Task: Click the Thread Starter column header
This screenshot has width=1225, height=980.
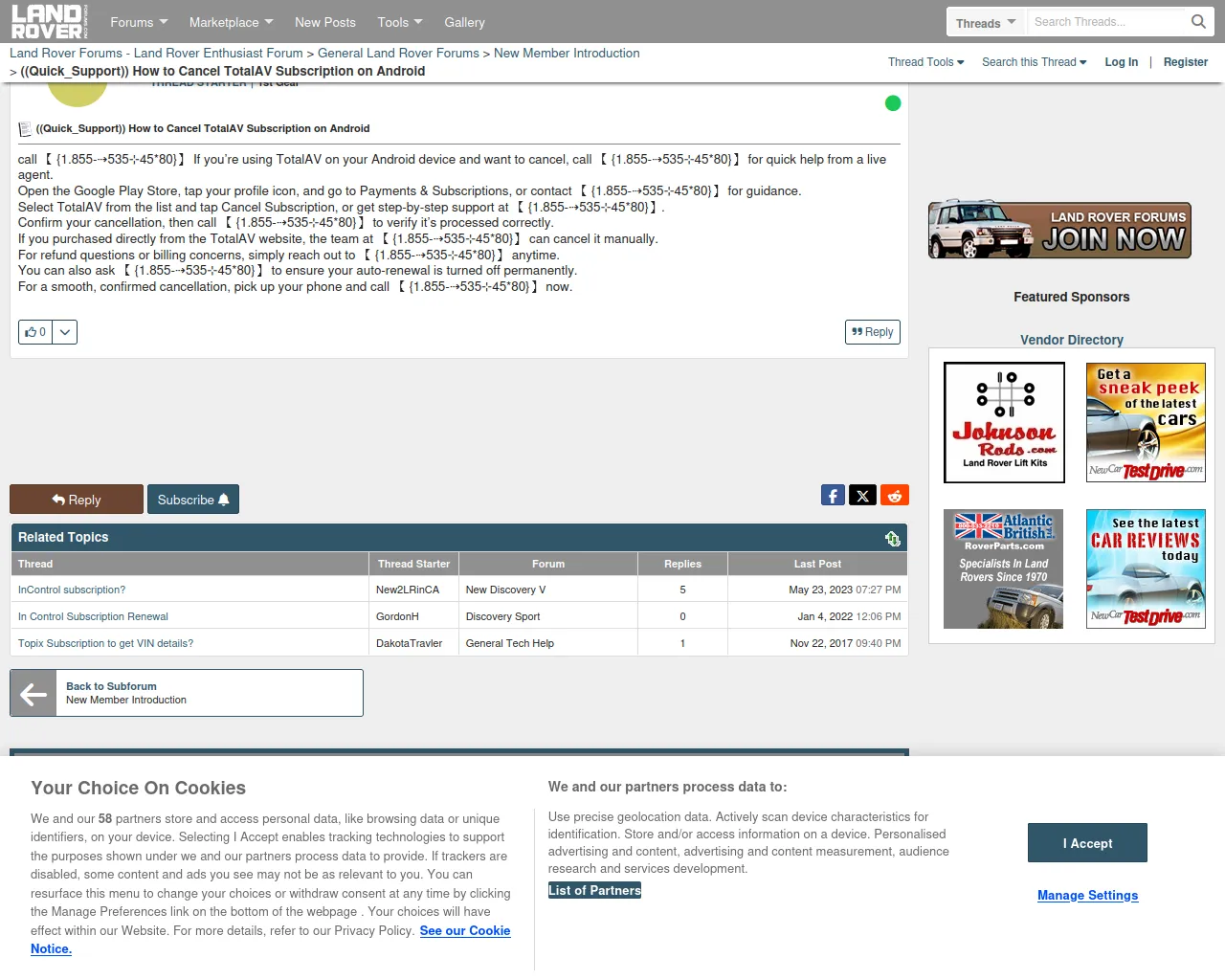Action: [x=413, y=564]
